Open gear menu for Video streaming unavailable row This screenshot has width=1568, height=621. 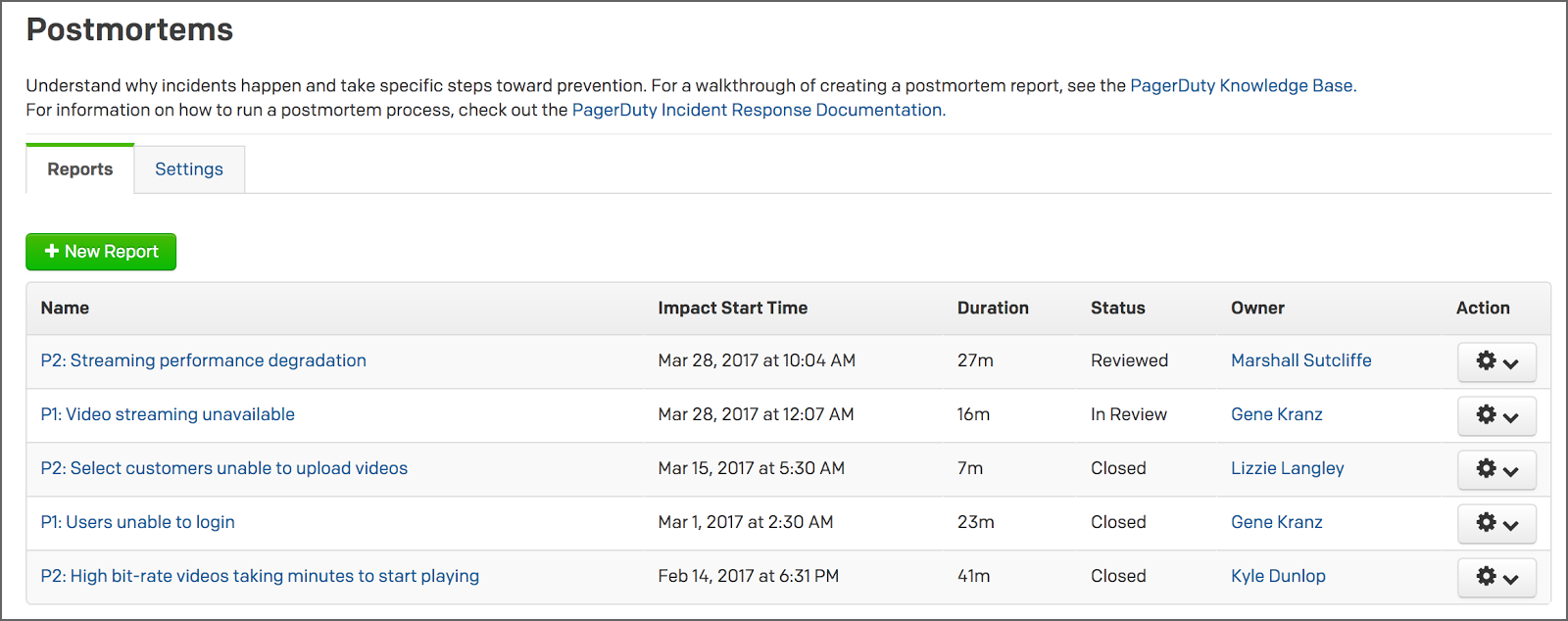click(1496, 415)
